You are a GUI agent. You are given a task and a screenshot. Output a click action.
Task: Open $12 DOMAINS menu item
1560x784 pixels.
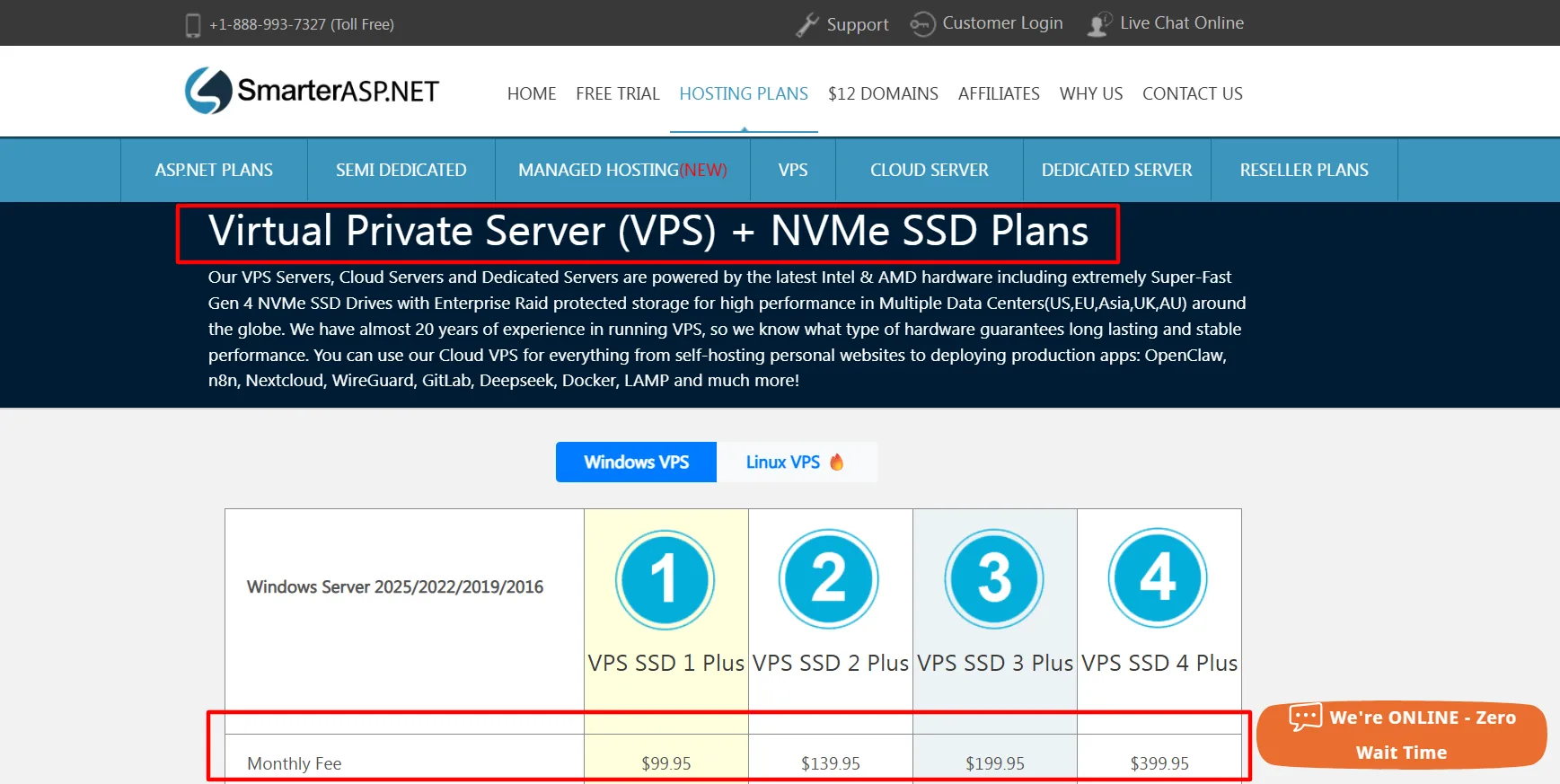883,93
